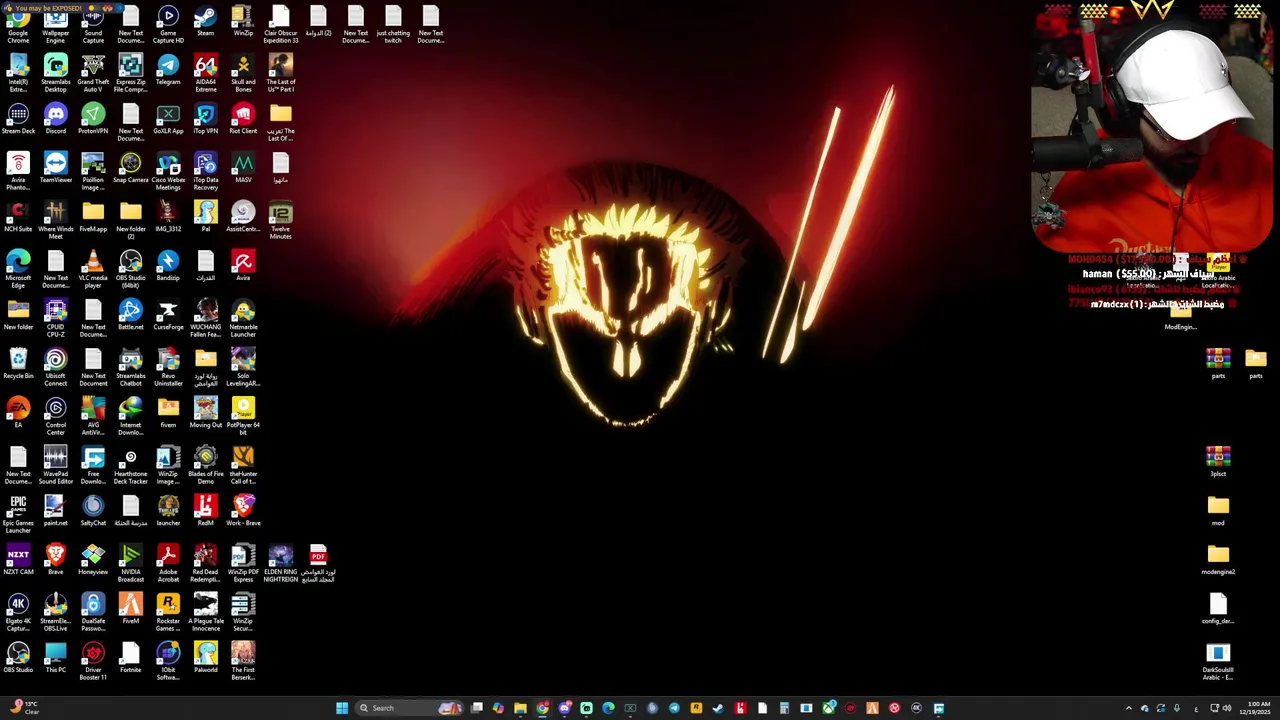Open the WinZip shortcut in top row

pos(243,22)
